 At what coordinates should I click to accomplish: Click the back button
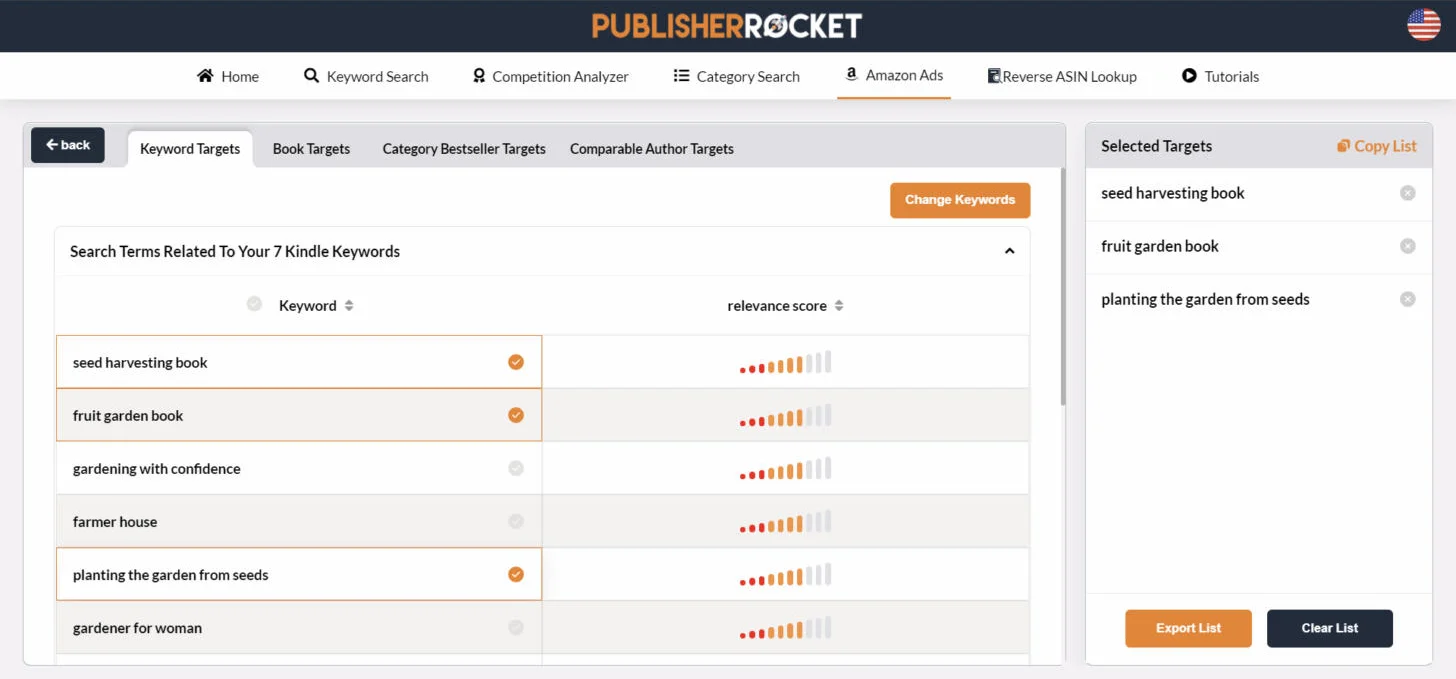coord(68,145)
